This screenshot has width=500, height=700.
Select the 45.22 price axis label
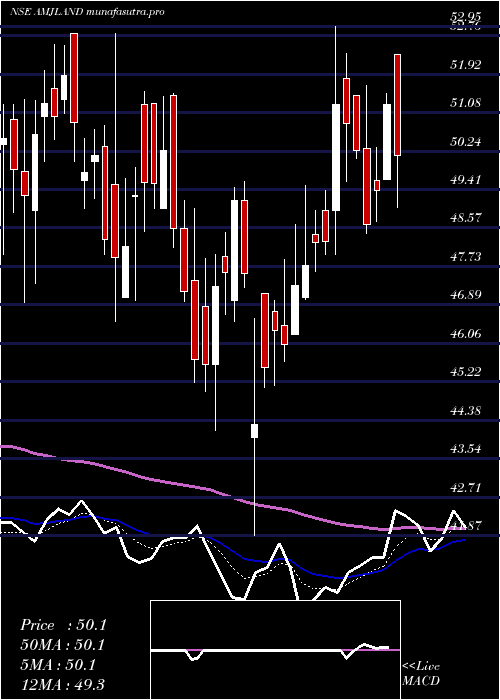pos(466,372)
